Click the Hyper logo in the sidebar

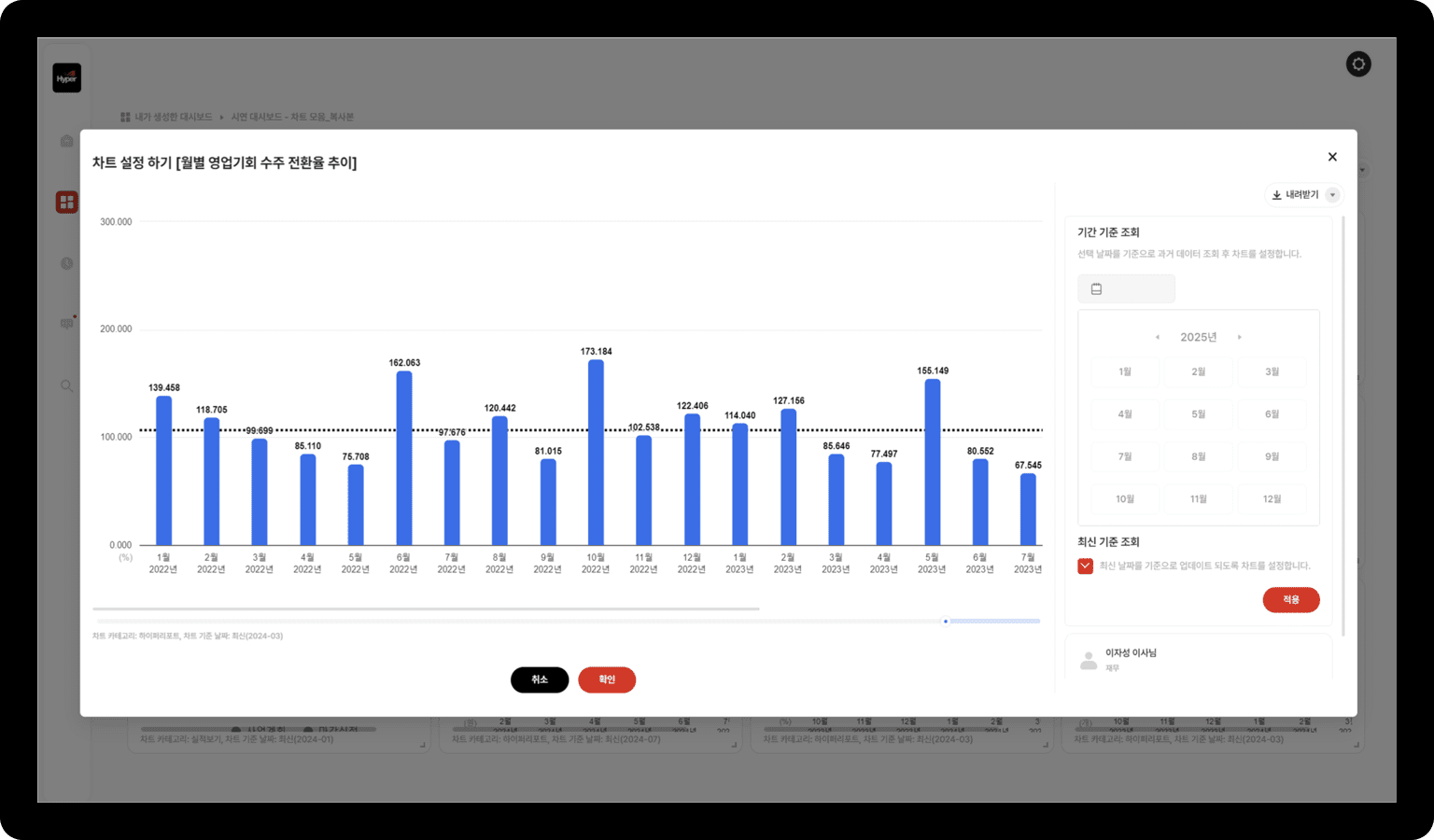pos(66,78)
